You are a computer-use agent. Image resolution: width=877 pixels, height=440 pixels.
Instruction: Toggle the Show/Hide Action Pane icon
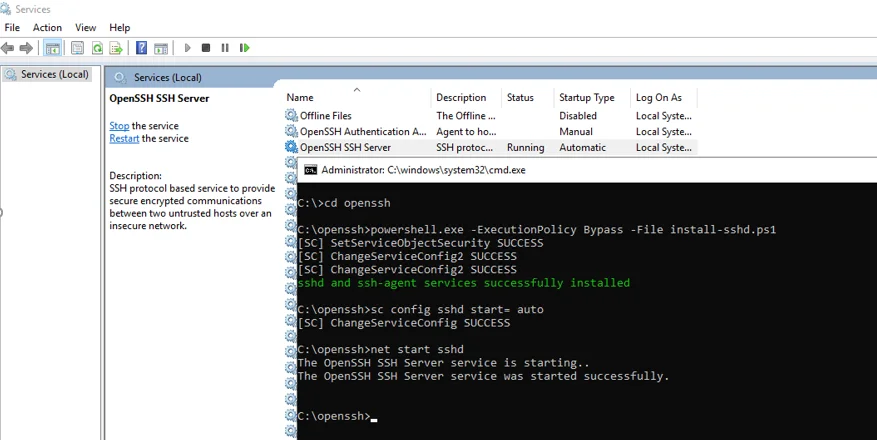pyautogui.click(x=161, y=48)
